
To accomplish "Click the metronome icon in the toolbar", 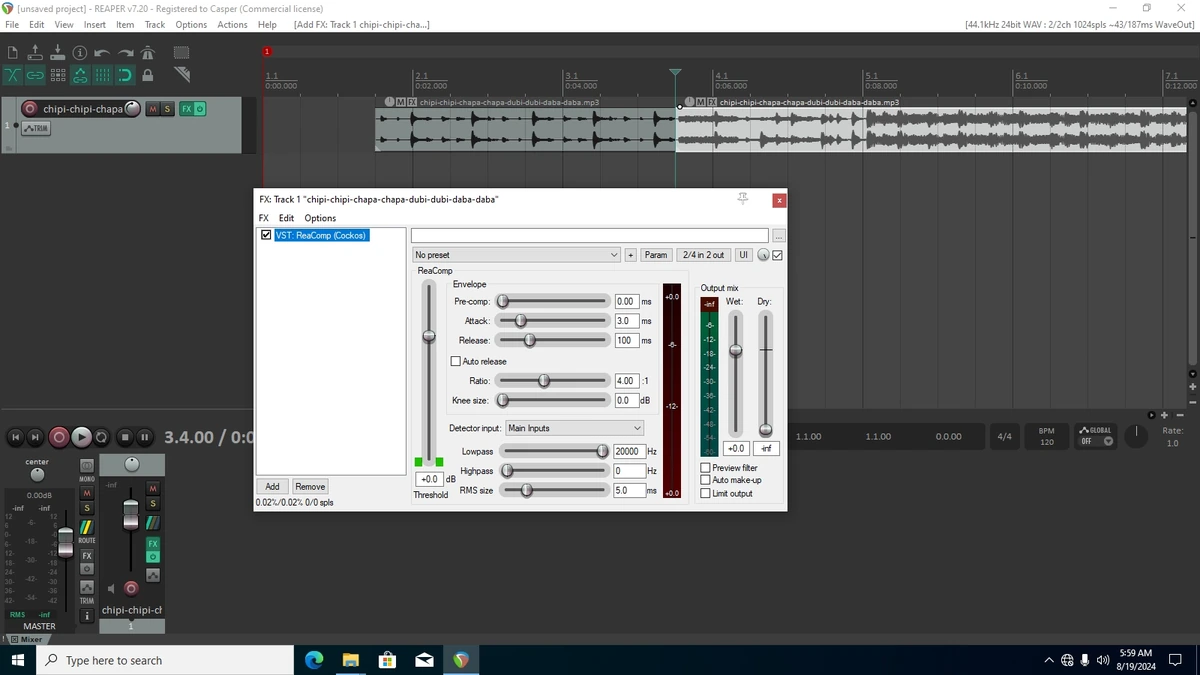I will [x=148, y=53].
